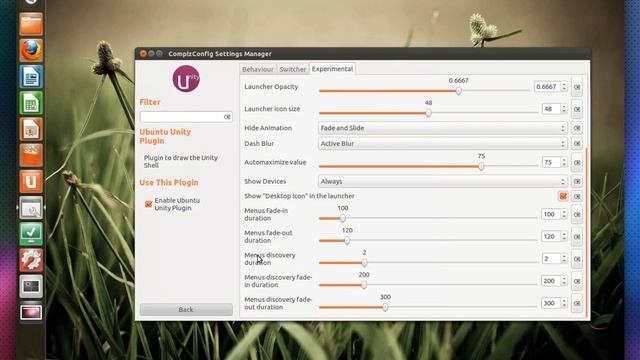
Task: Launch LibreOffice Calc from the launcher
Action: point(31,103)
